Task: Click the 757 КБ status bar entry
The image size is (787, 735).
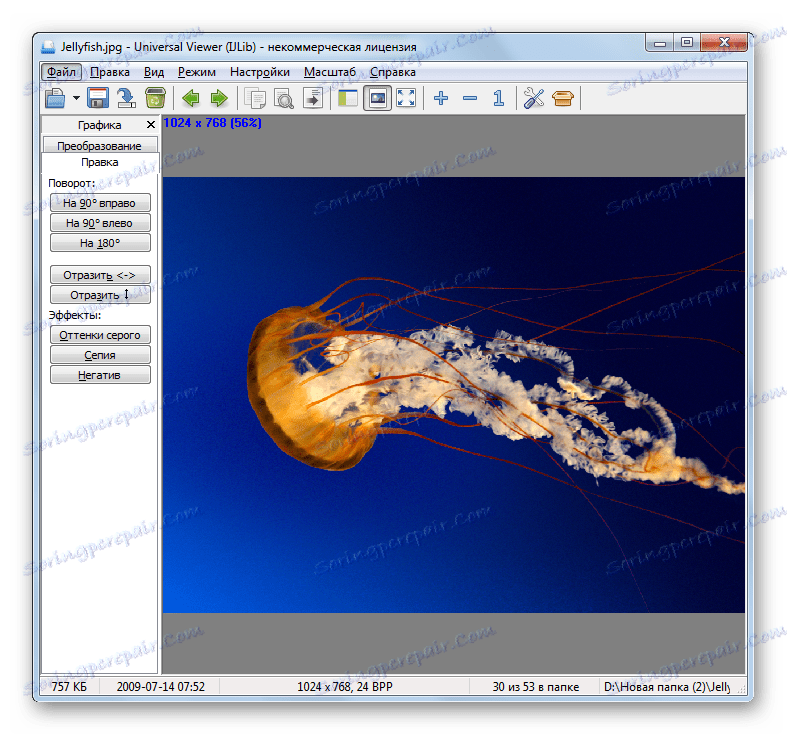Action: coord(69,686)
